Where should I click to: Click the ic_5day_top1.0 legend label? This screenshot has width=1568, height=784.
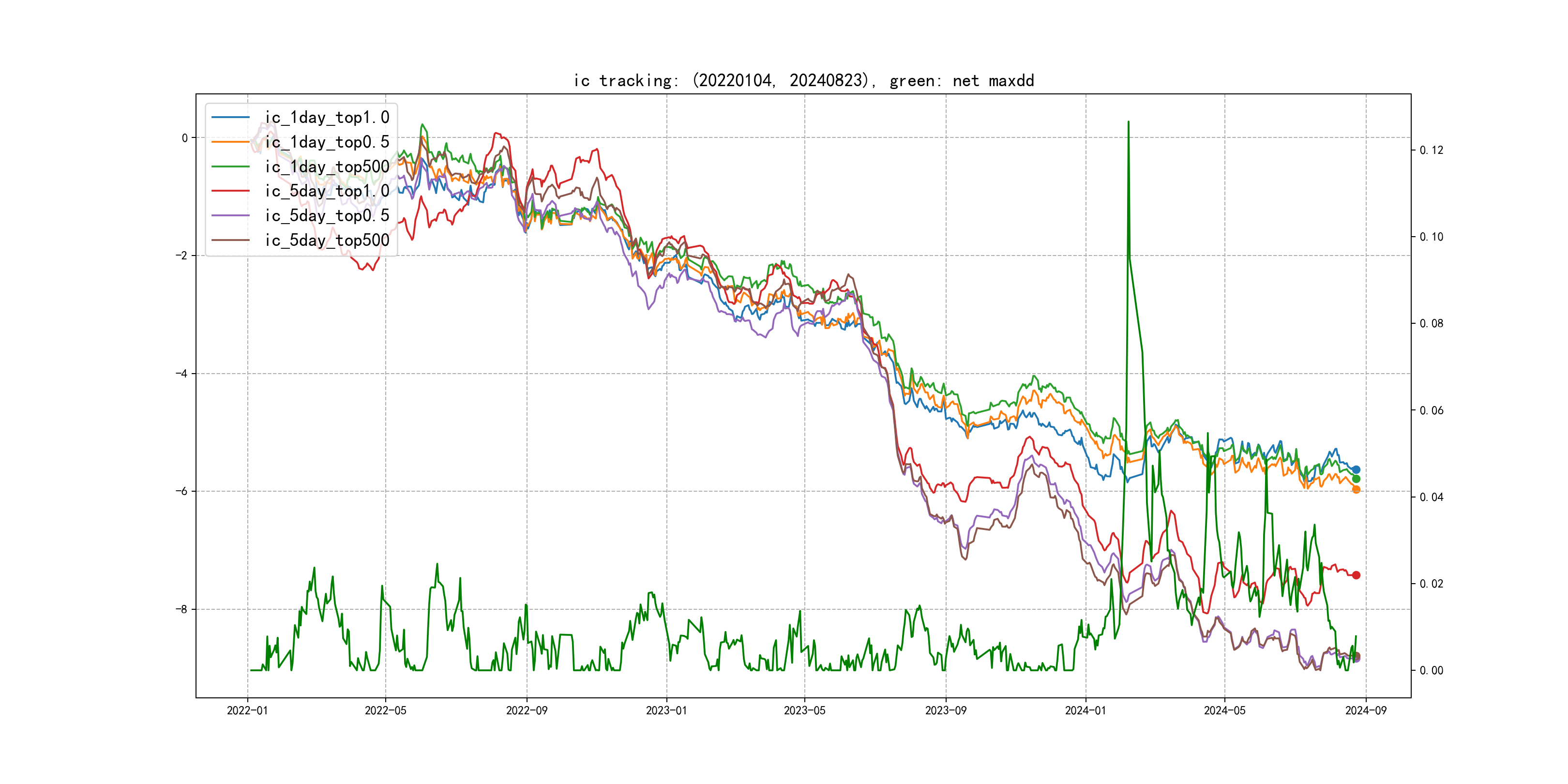(327, 191)
